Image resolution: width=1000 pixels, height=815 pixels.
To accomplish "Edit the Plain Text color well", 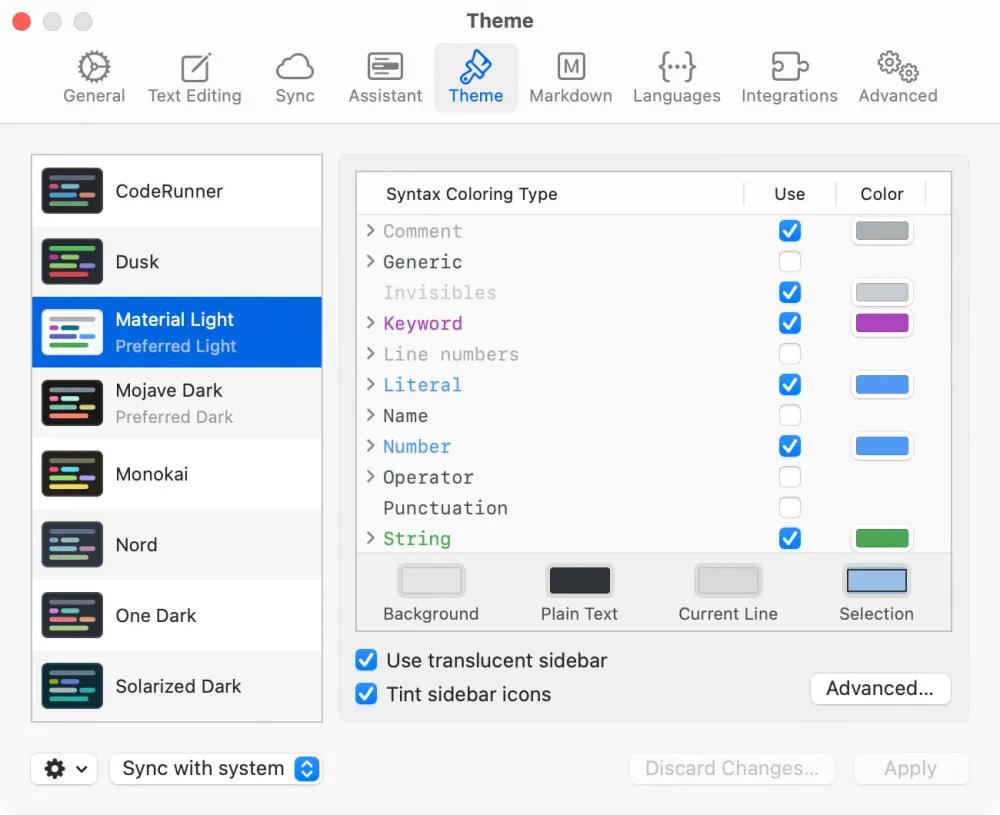I will pyautogui.click(x=580, y=580).
